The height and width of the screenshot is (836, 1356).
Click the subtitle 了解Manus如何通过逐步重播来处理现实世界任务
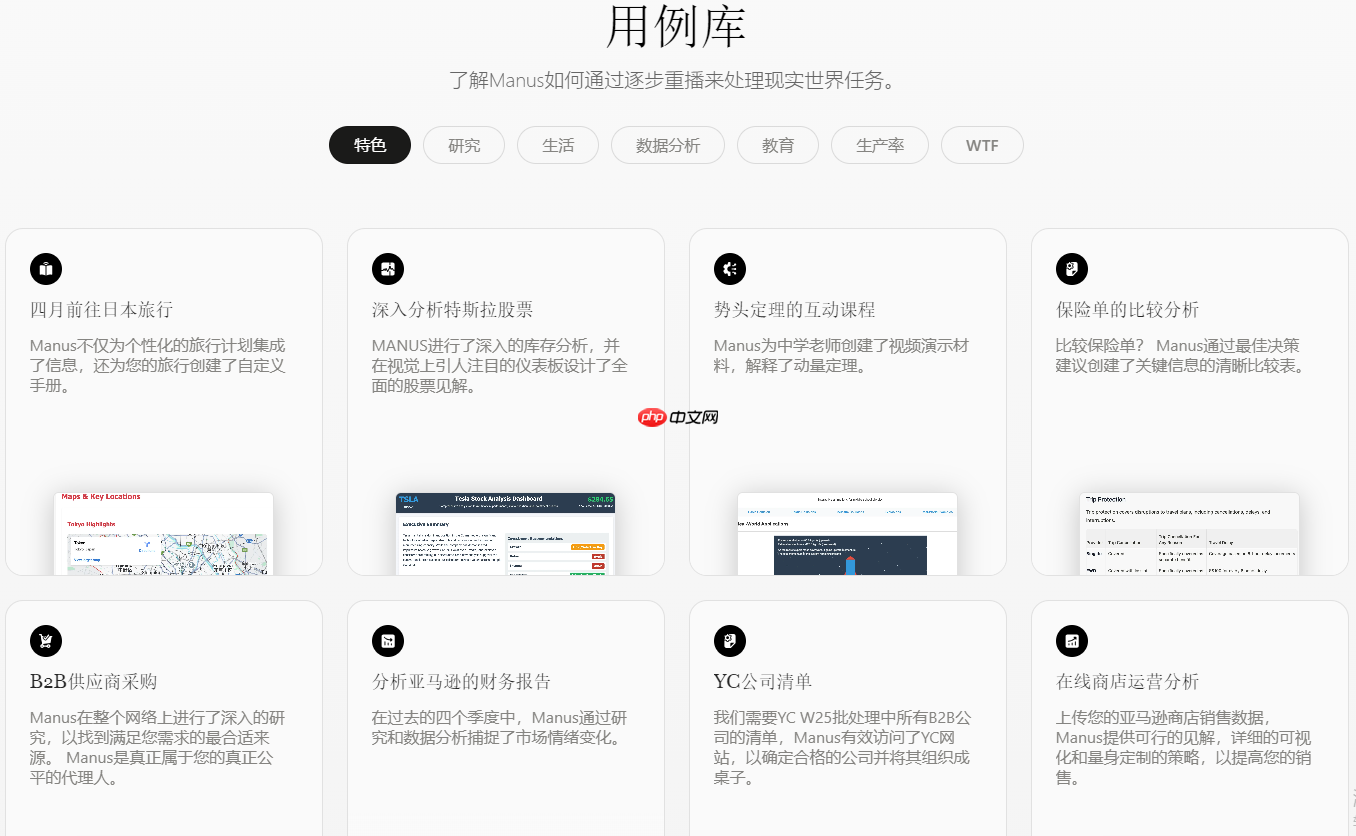(x=672, y=80)
